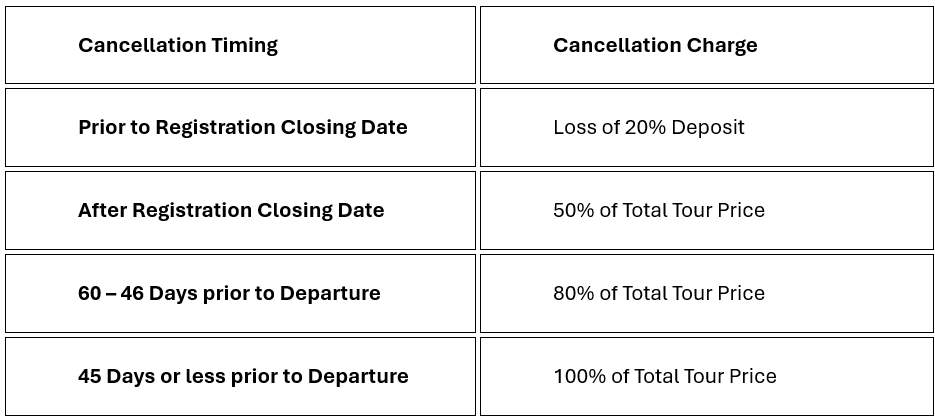Click the 100% value text
935x418 pixels.
[x=577, y=376]
